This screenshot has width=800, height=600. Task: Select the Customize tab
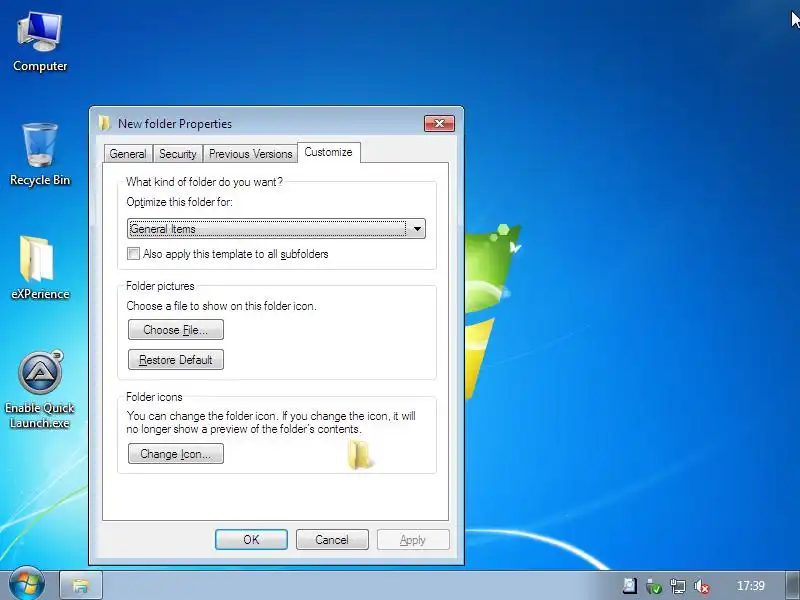[x=329, y=152]
